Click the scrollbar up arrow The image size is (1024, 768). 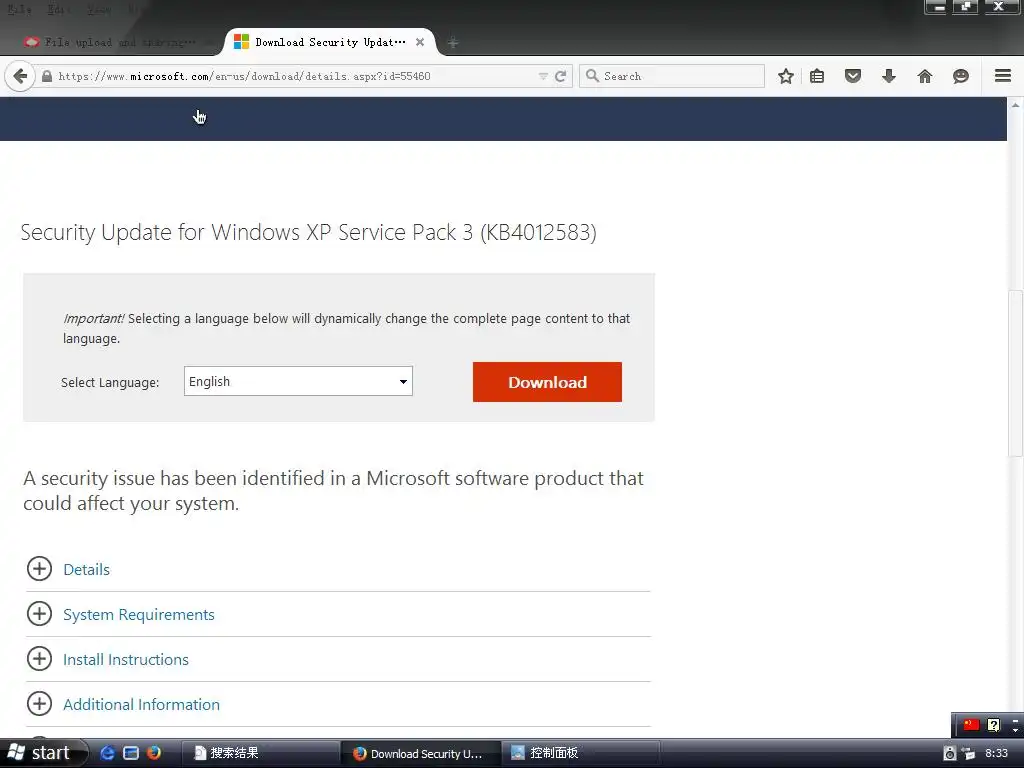(1016, 104)
